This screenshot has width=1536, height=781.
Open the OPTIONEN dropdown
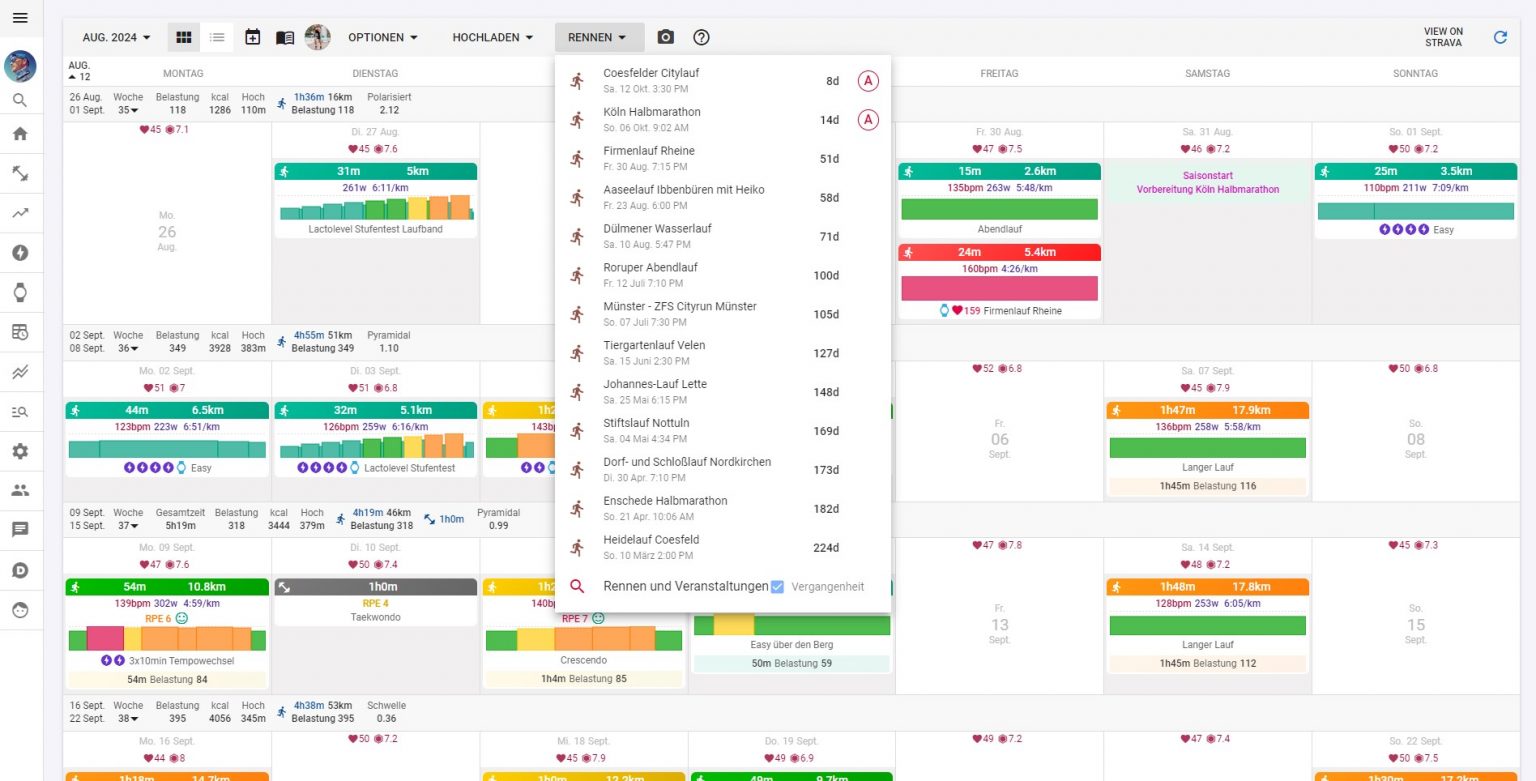382,37
